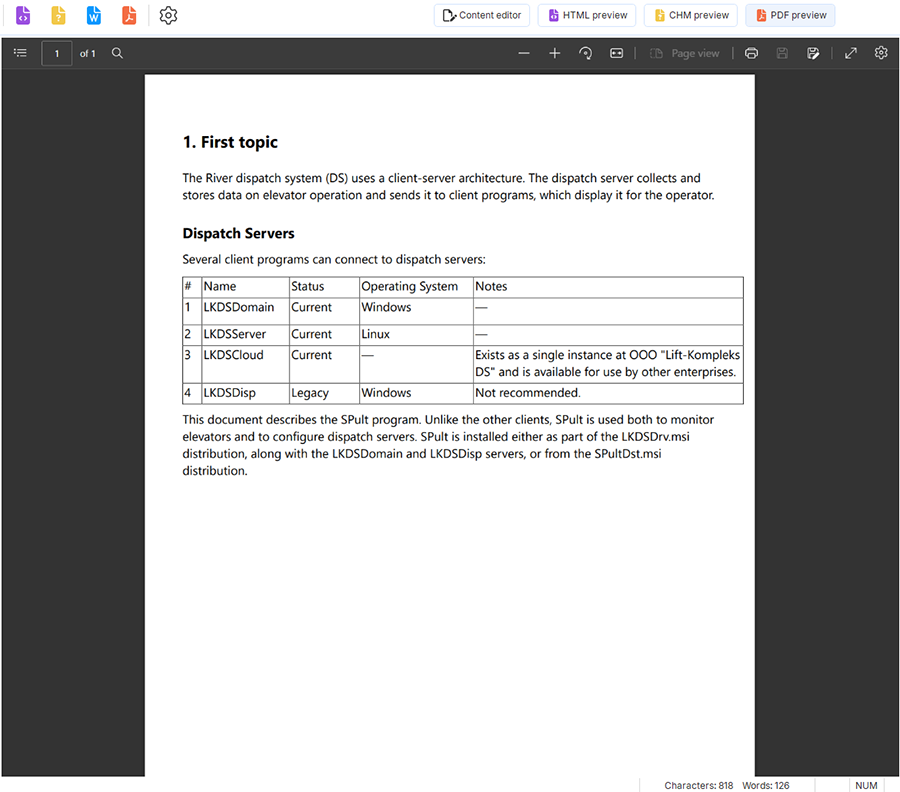Click the 'Operating System' column header
This screenshot has width=900, height=792.
pos(416,287)
